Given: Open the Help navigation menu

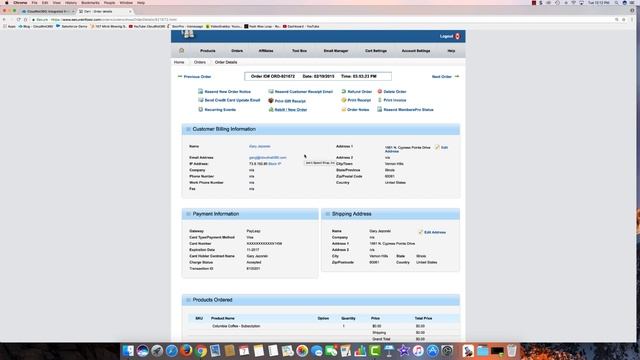Looking at the screenshot, I should 451,51.
